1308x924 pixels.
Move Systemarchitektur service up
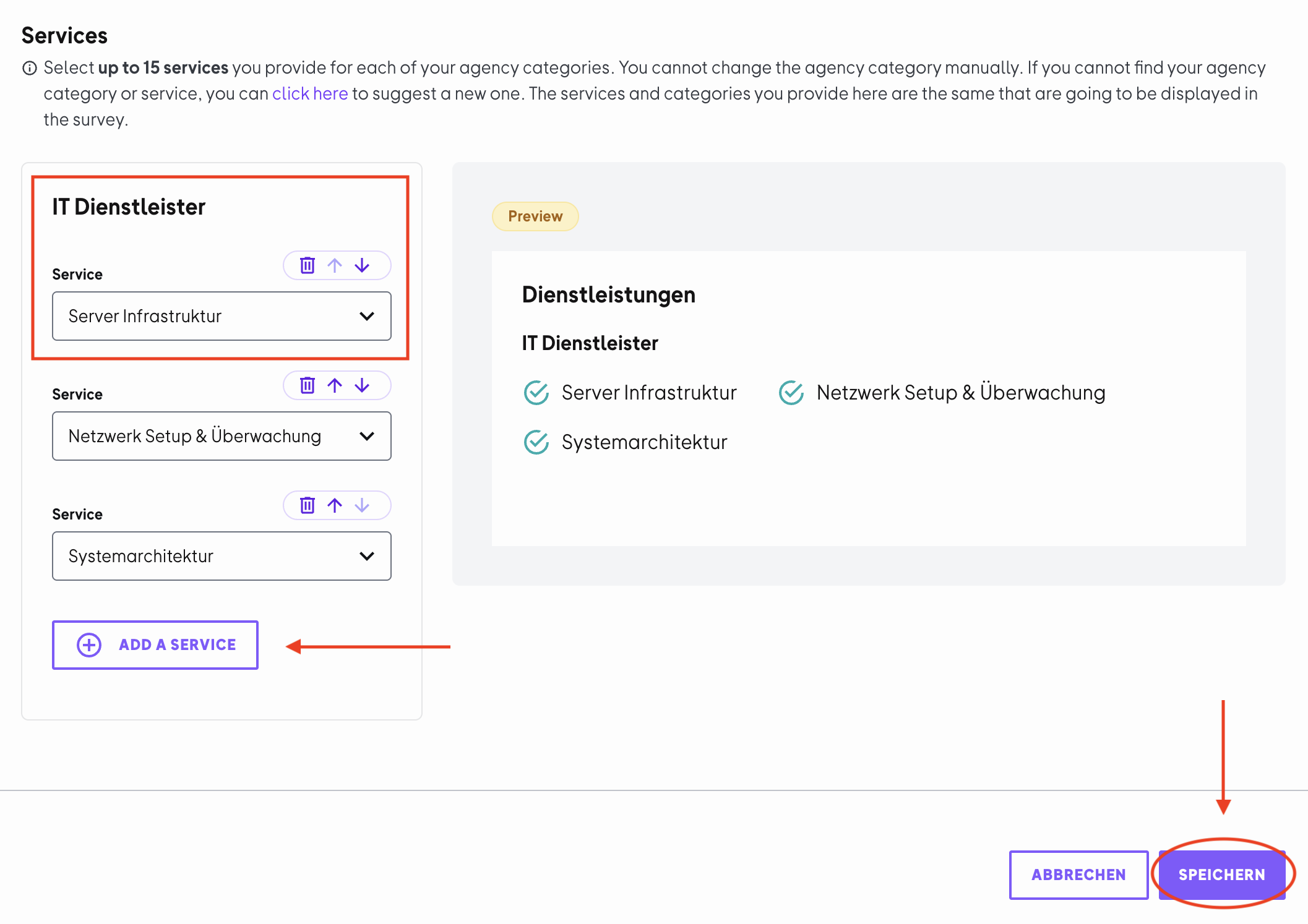pos(335,505)
